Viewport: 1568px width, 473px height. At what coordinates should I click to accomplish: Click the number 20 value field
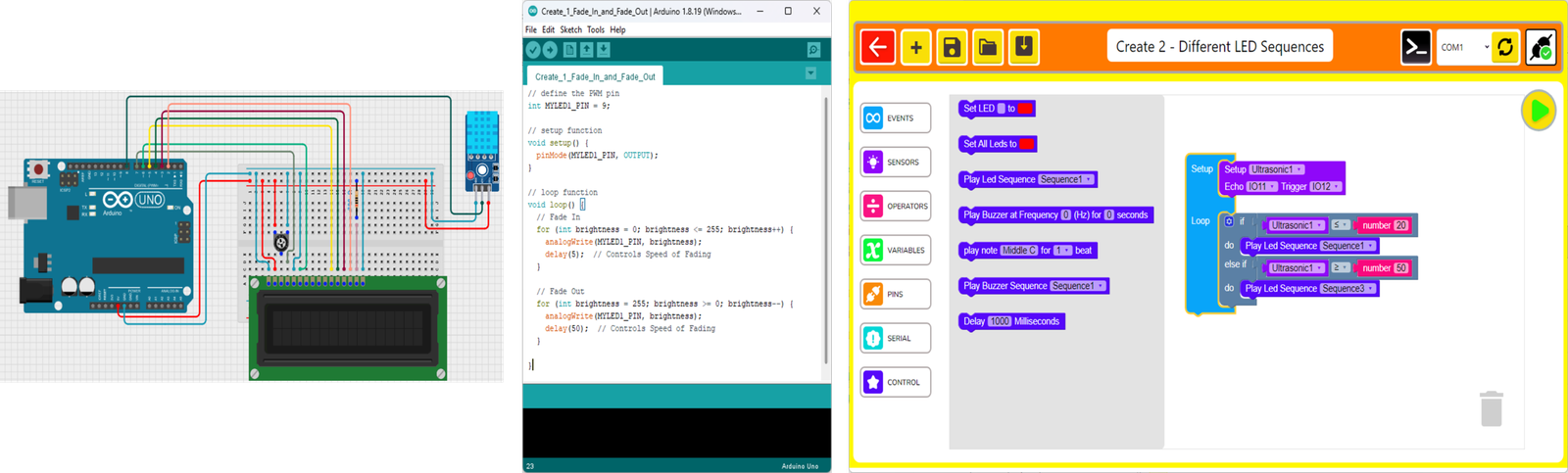1401,225
